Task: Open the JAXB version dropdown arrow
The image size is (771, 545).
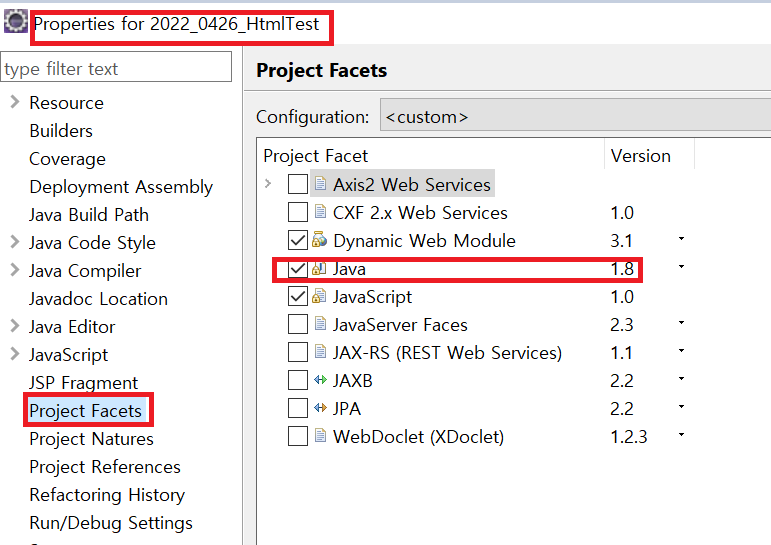Action: click(682, 379)
